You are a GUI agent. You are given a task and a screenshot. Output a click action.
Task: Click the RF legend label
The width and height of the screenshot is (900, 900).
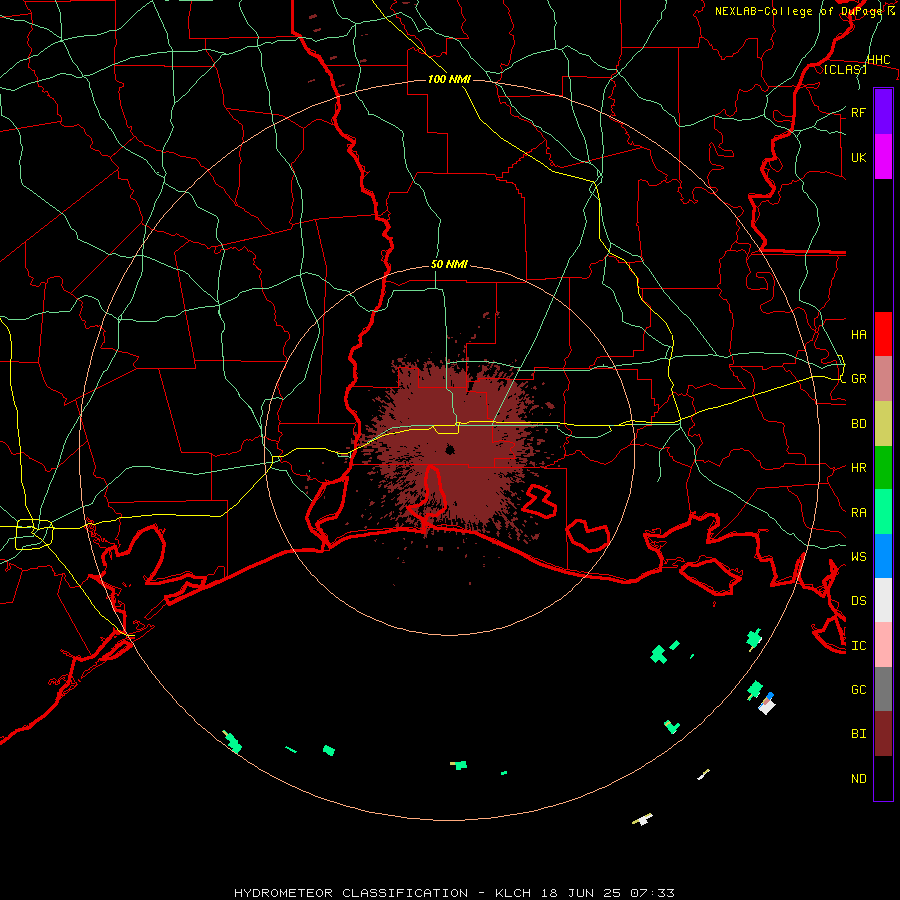click(x=858, y=112)
